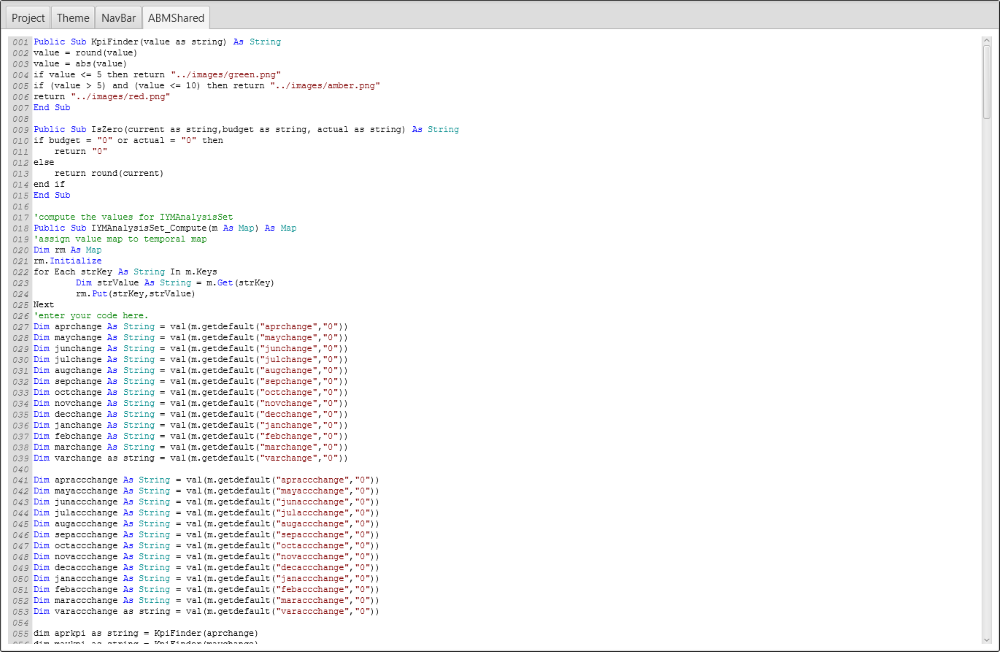Image resolution: width=1000 pixels, height=652 pixels.
Task: Select the ABMShared tab
Action: point(176,18)
